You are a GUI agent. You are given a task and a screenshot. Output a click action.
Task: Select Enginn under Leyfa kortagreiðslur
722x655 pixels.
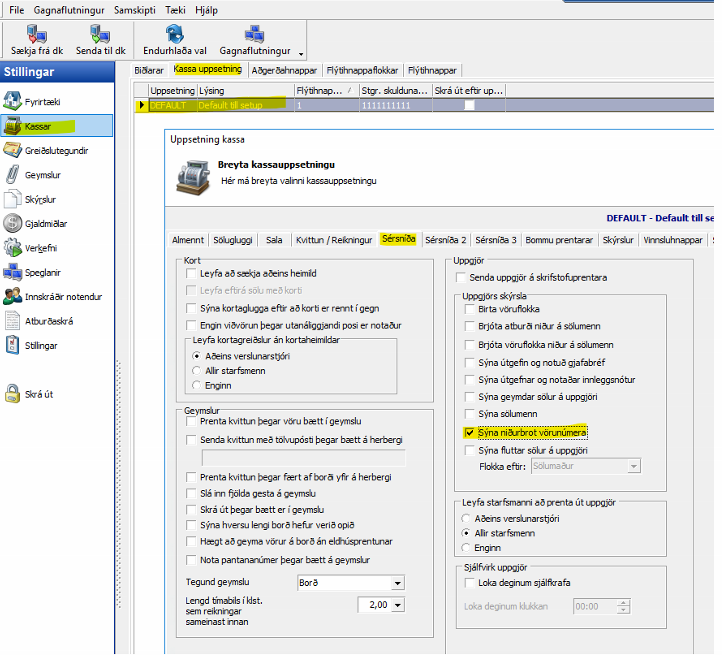point(197,384)
